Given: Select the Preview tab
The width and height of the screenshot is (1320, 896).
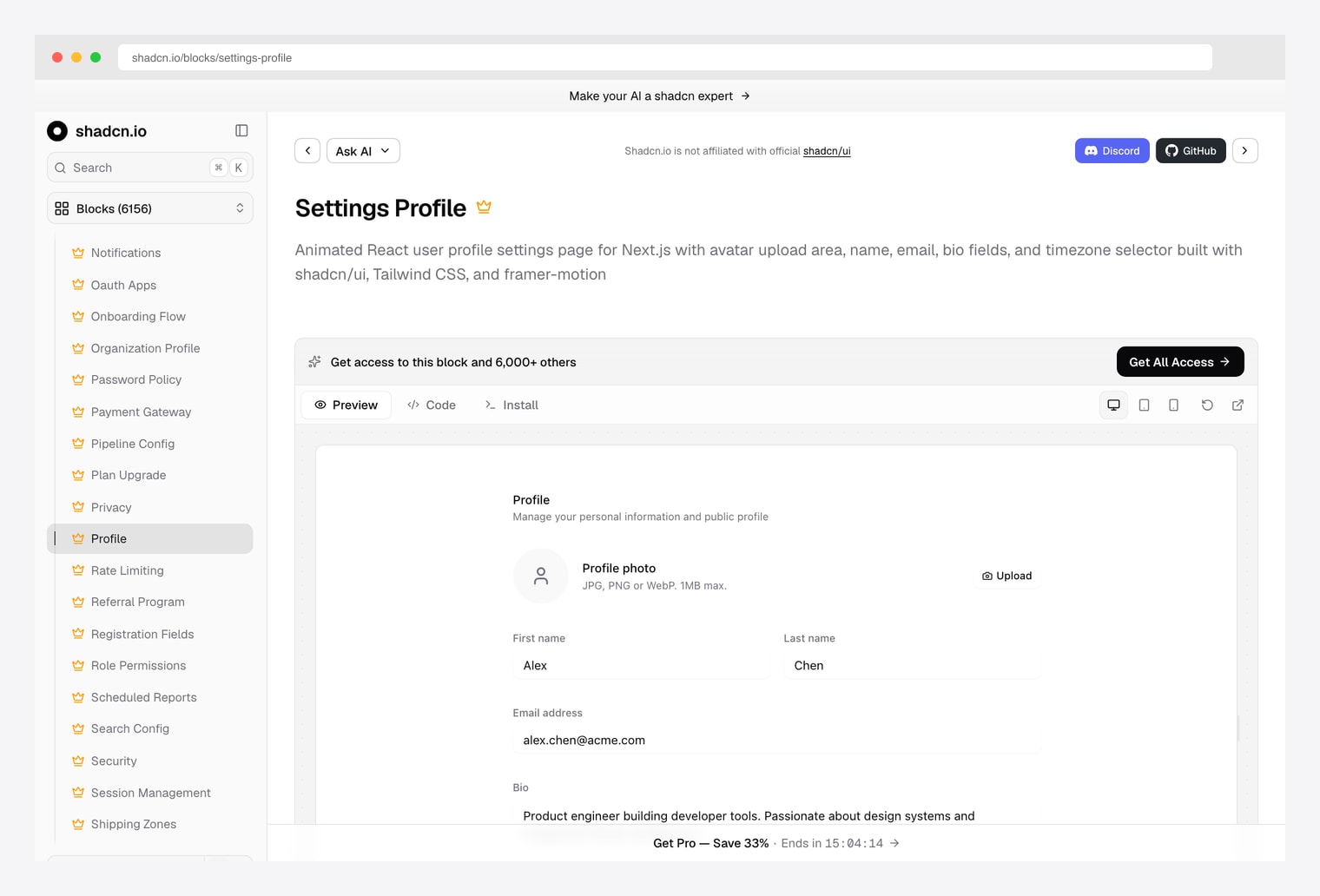Looking at the screenshot, I should (x=346, y=405).
